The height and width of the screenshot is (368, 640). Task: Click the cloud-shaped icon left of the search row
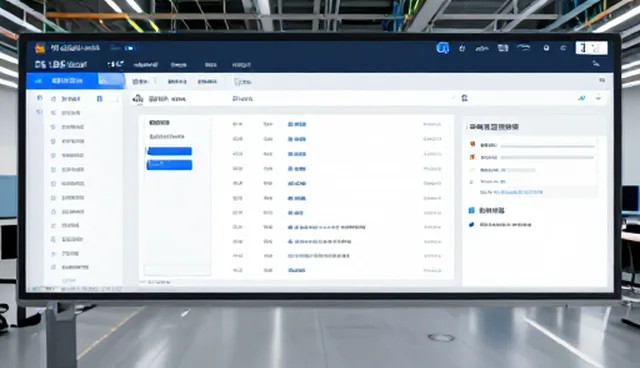point(138,99)
